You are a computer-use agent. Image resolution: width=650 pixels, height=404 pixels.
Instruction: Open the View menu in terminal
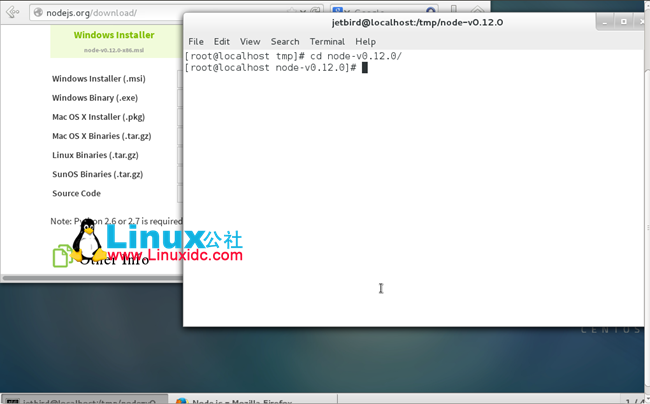pyautogui.click(x=250, y=41)
